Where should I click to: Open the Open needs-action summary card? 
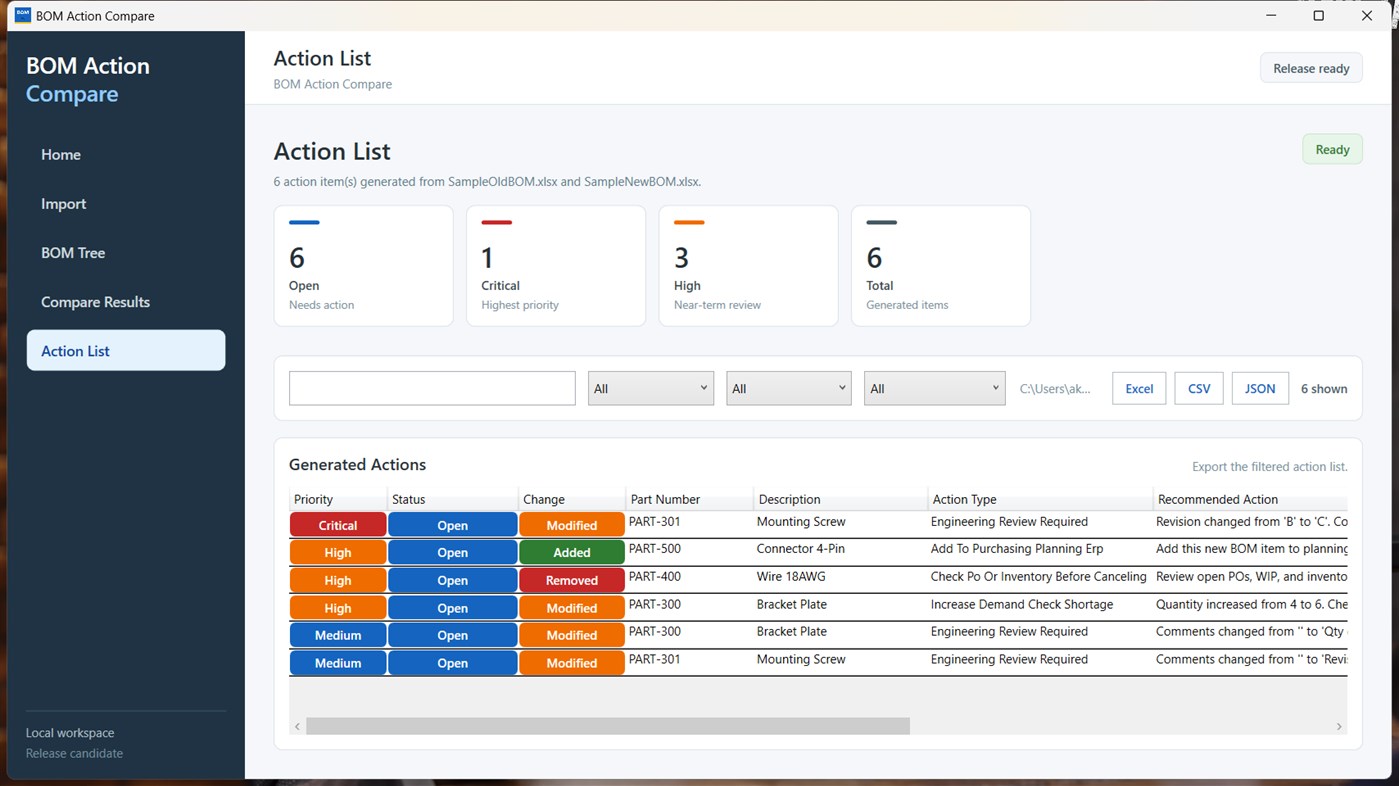point(364,266)
